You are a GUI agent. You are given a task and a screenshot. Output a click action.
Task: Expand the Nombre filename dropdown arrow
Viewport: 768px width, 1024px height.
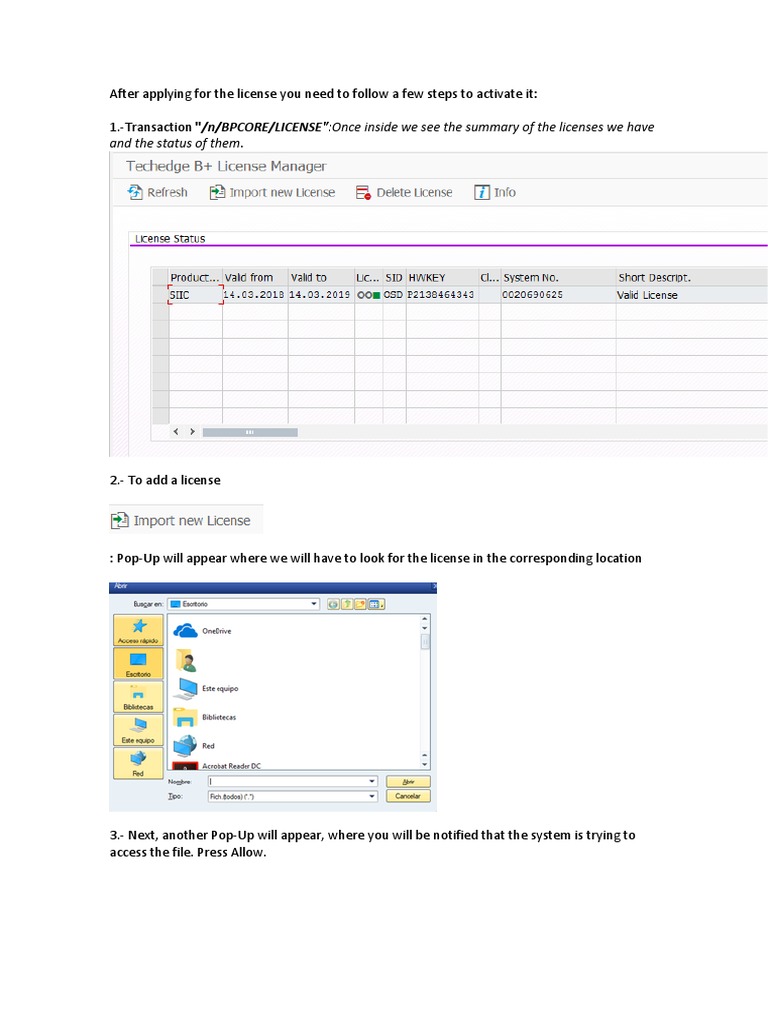[372, 781]
